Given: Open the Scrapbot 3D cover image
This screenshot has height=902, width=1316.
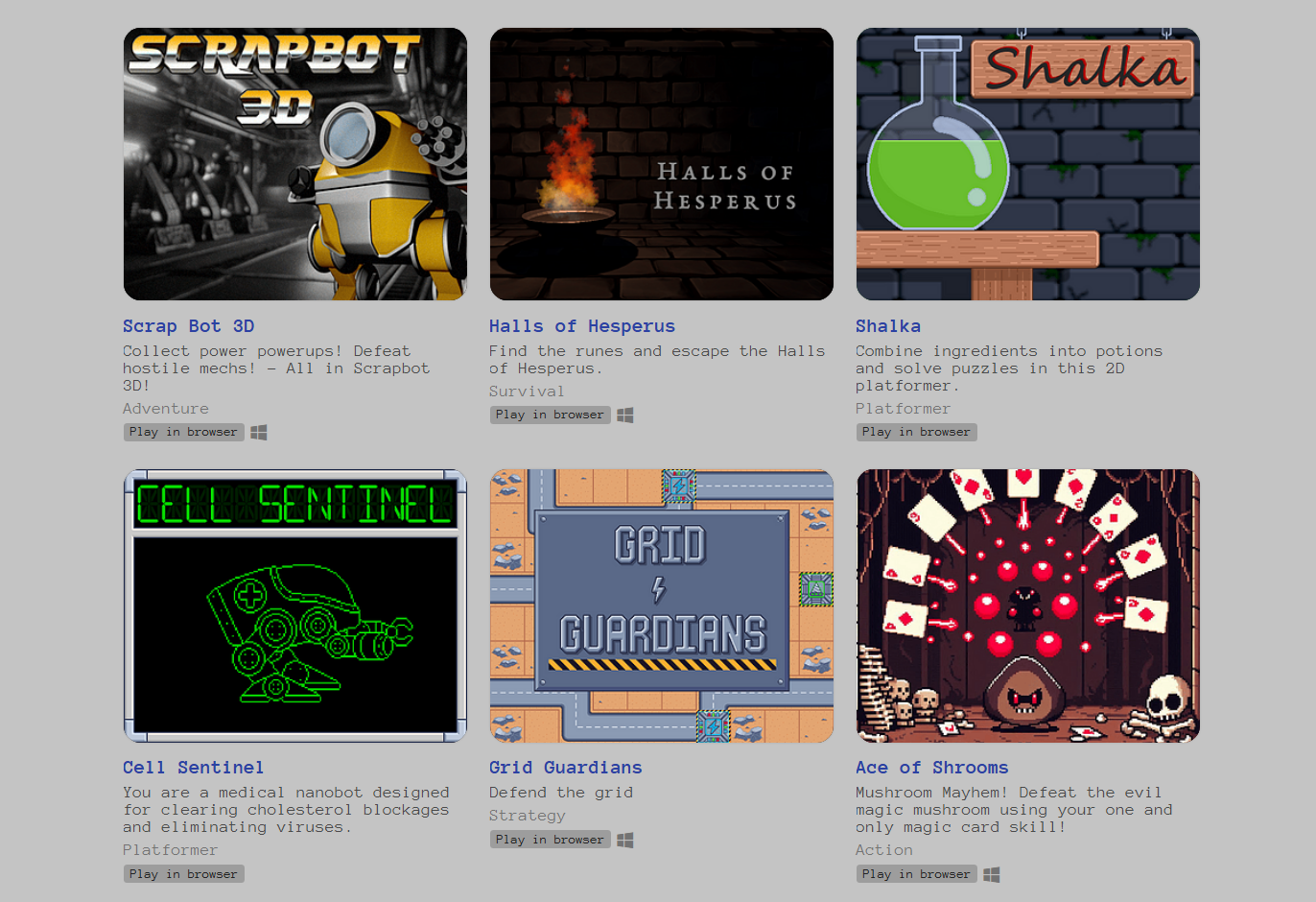Looking at the screenshot, I should point(295,164).
